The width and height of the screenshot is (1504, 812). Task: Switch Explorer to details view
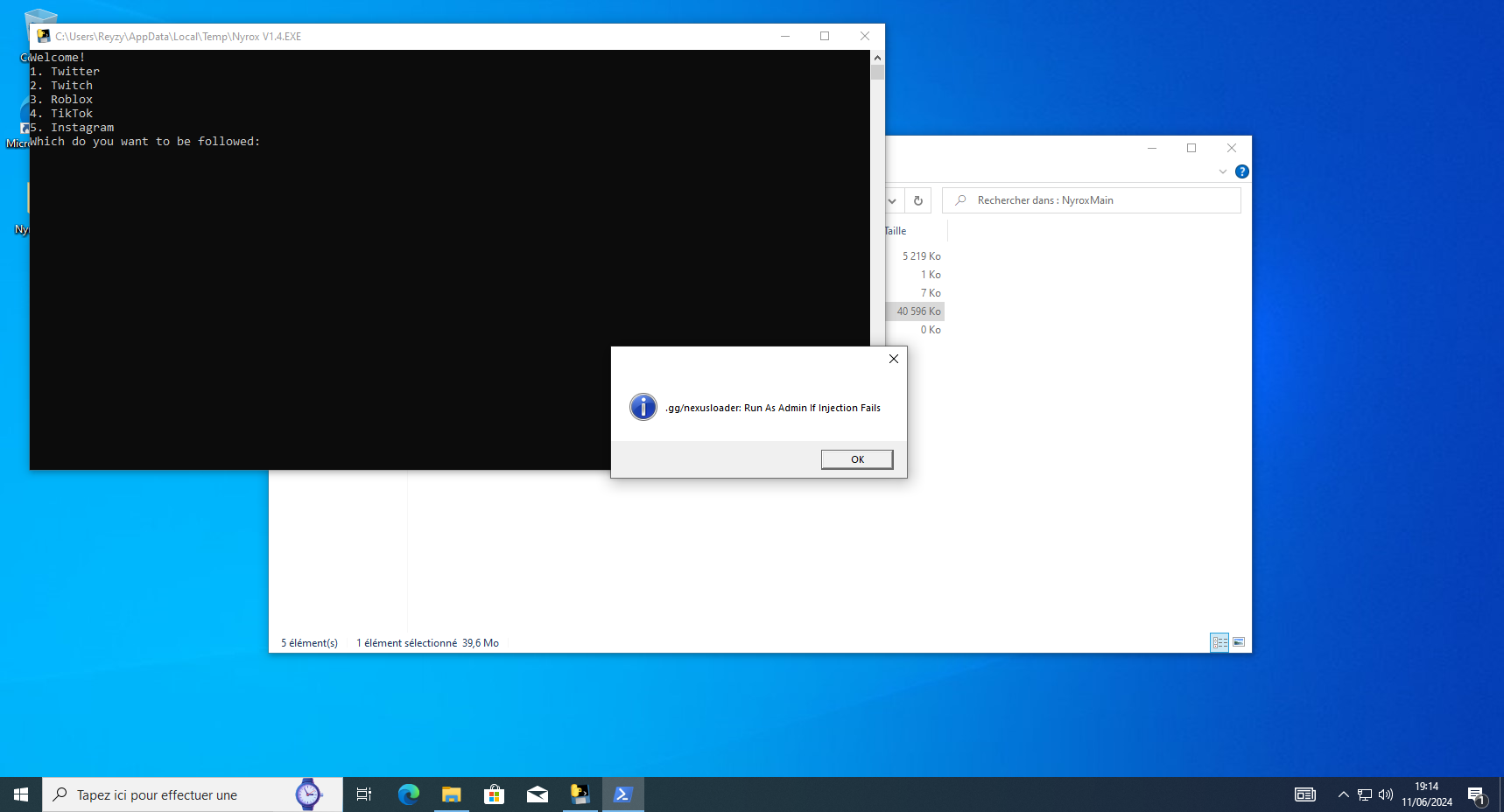point(1219,642)
